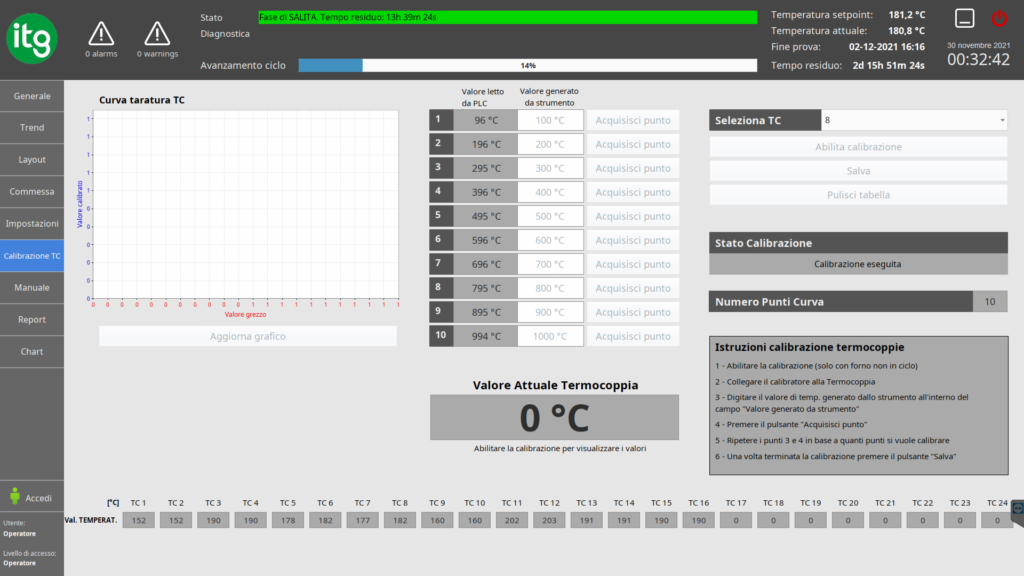Click Acquisisci punto for row 4
This screenshot has width=1024, height=576.
(x=633, y=192)
